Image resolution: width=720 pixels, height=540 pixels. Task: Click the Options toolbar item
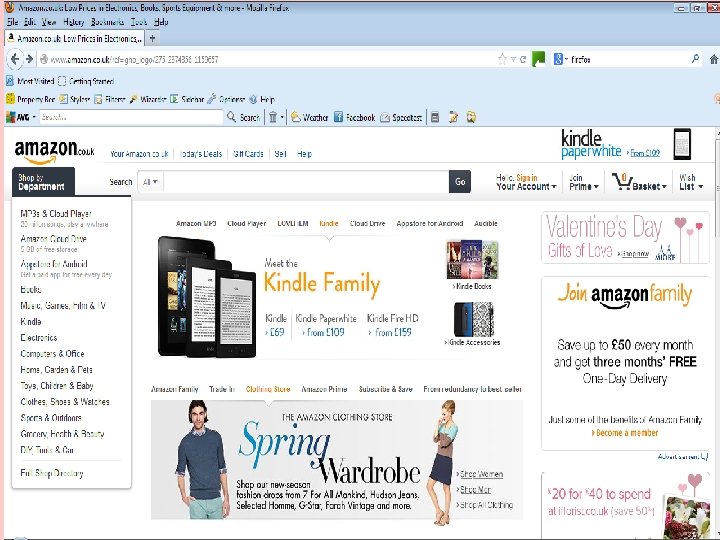(226, 99)
